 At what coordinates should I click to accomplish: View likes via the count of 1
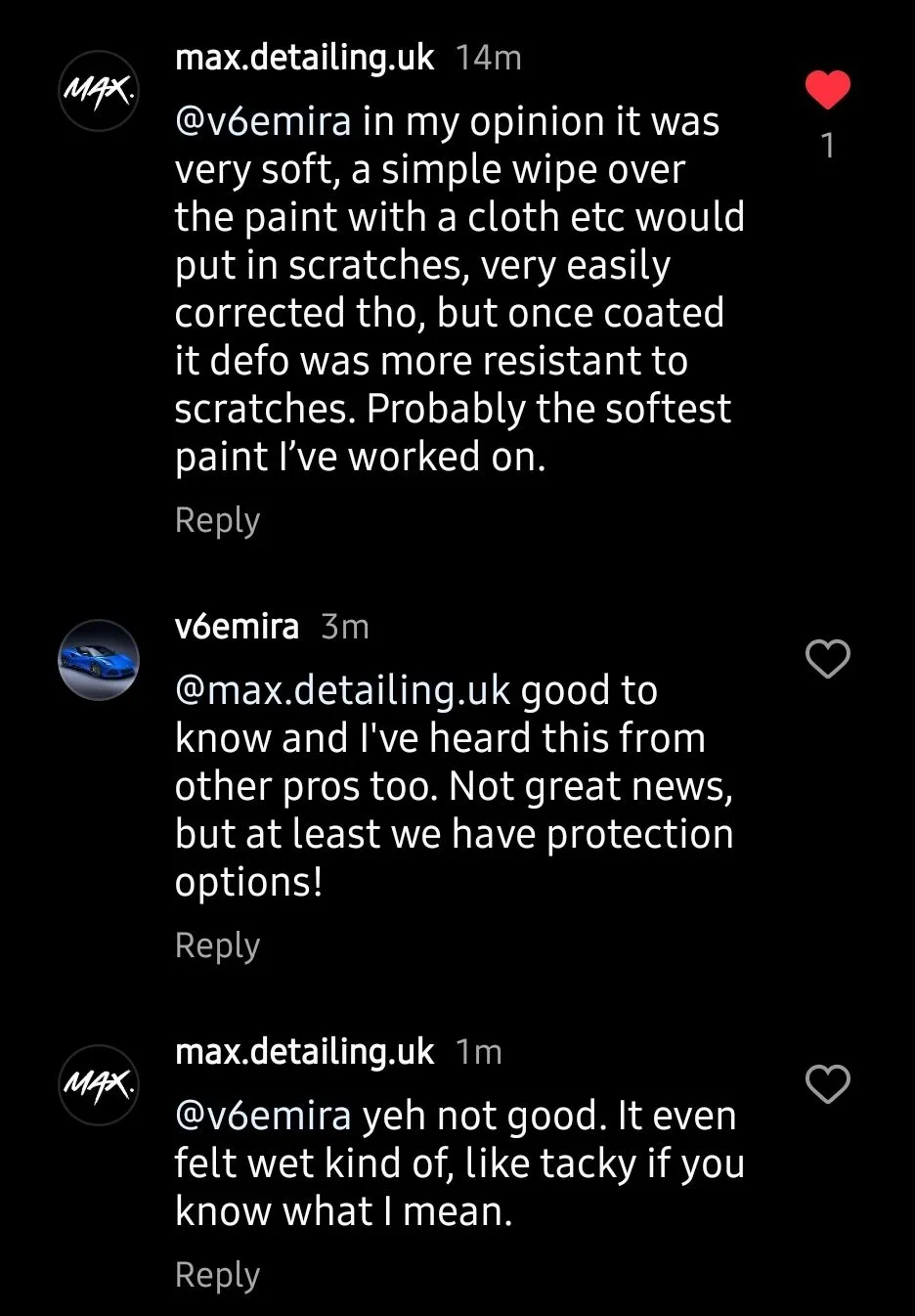(x=828, y=146)
